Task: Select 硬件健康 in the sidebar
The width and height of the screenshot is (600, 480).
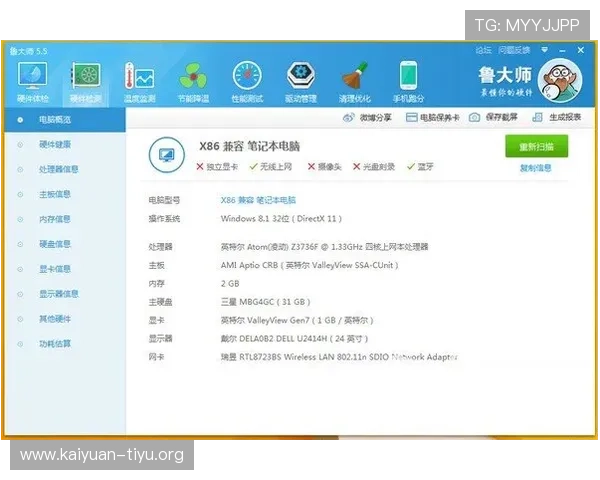Action: (x=65, y=145)
